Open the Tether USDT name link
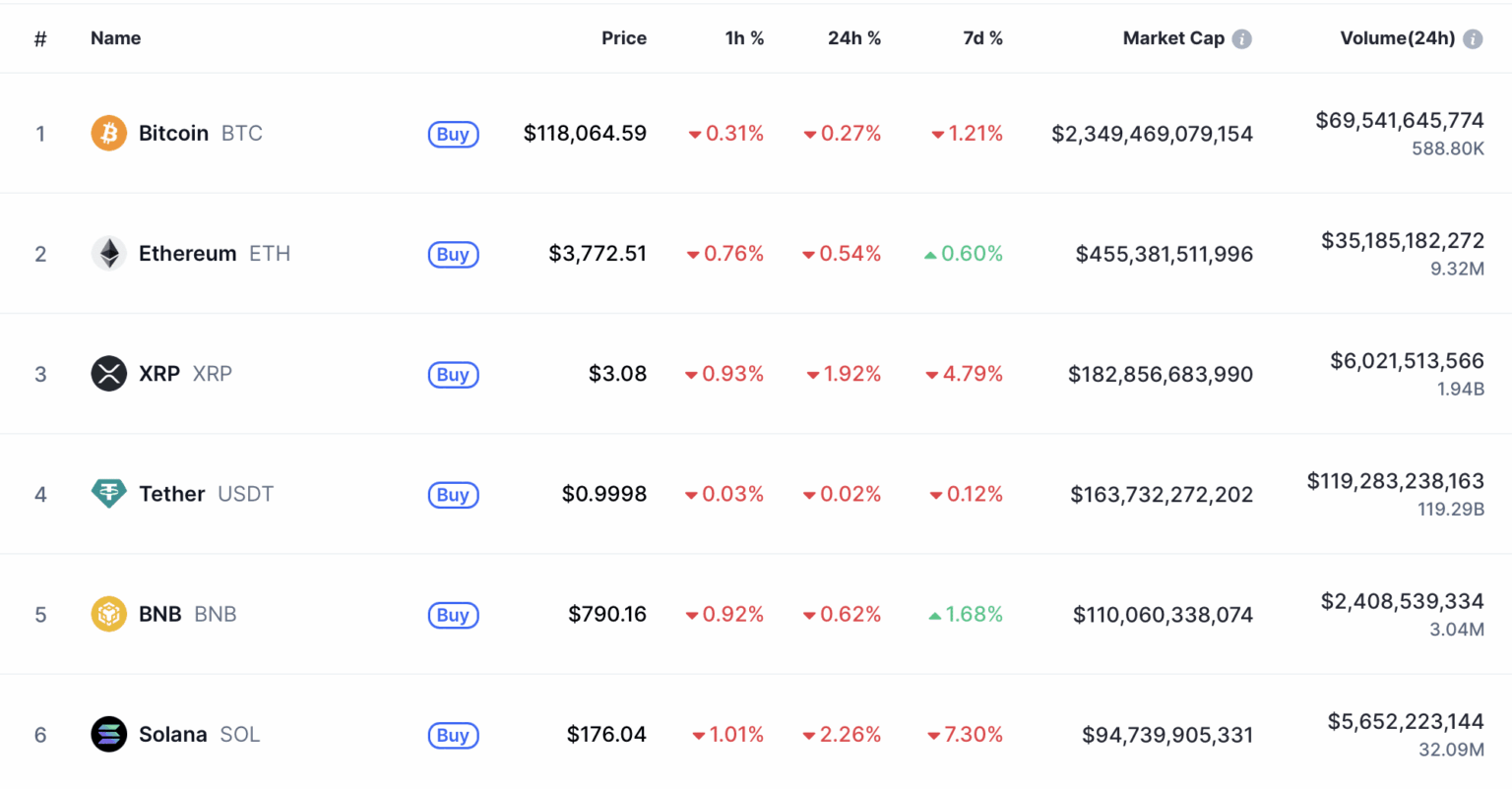The image size is (1512, 789). [172, 494]
